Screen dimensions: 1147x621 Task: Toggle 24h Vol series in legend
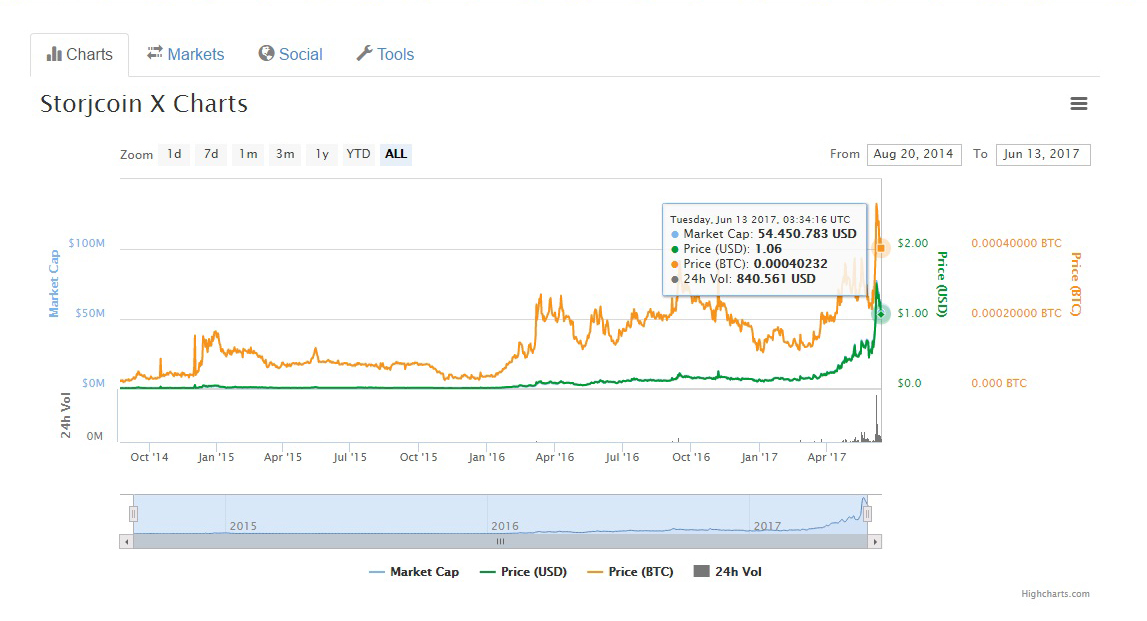pos(728,572)
